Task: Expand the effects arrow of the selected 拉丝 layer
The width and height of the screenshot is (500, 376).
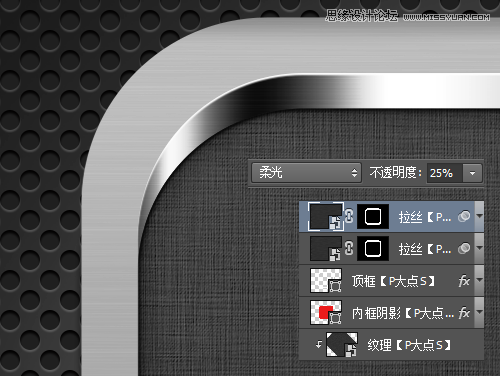Action: (479, 216)
